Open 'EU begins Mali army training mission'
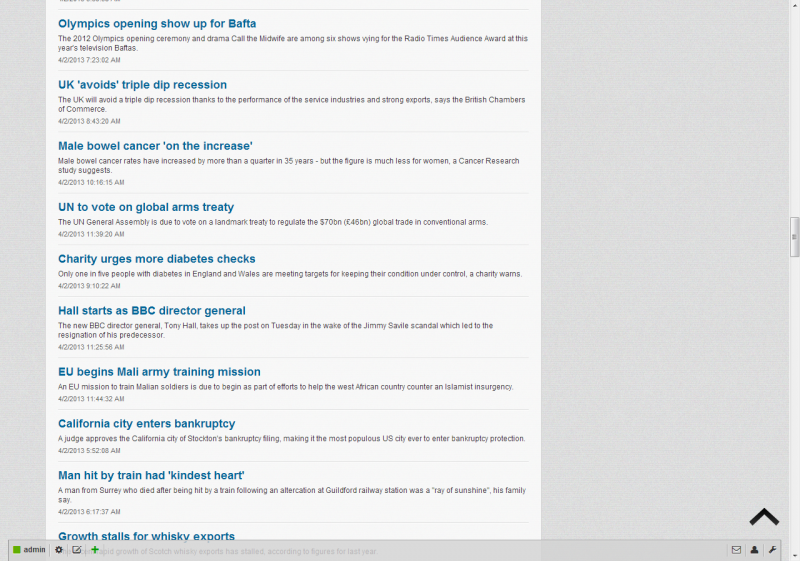This screenshot has width=800, height=561. 159,372
